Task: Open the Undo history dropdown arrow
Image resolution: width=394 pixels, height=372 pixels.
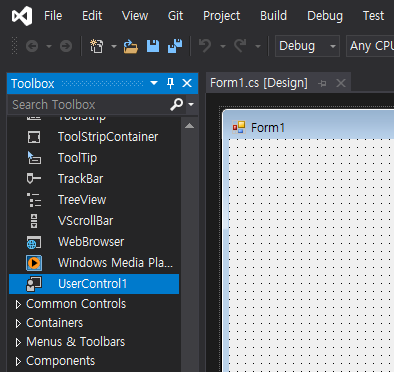Action: pyautogui.click(x=223, y=46)
